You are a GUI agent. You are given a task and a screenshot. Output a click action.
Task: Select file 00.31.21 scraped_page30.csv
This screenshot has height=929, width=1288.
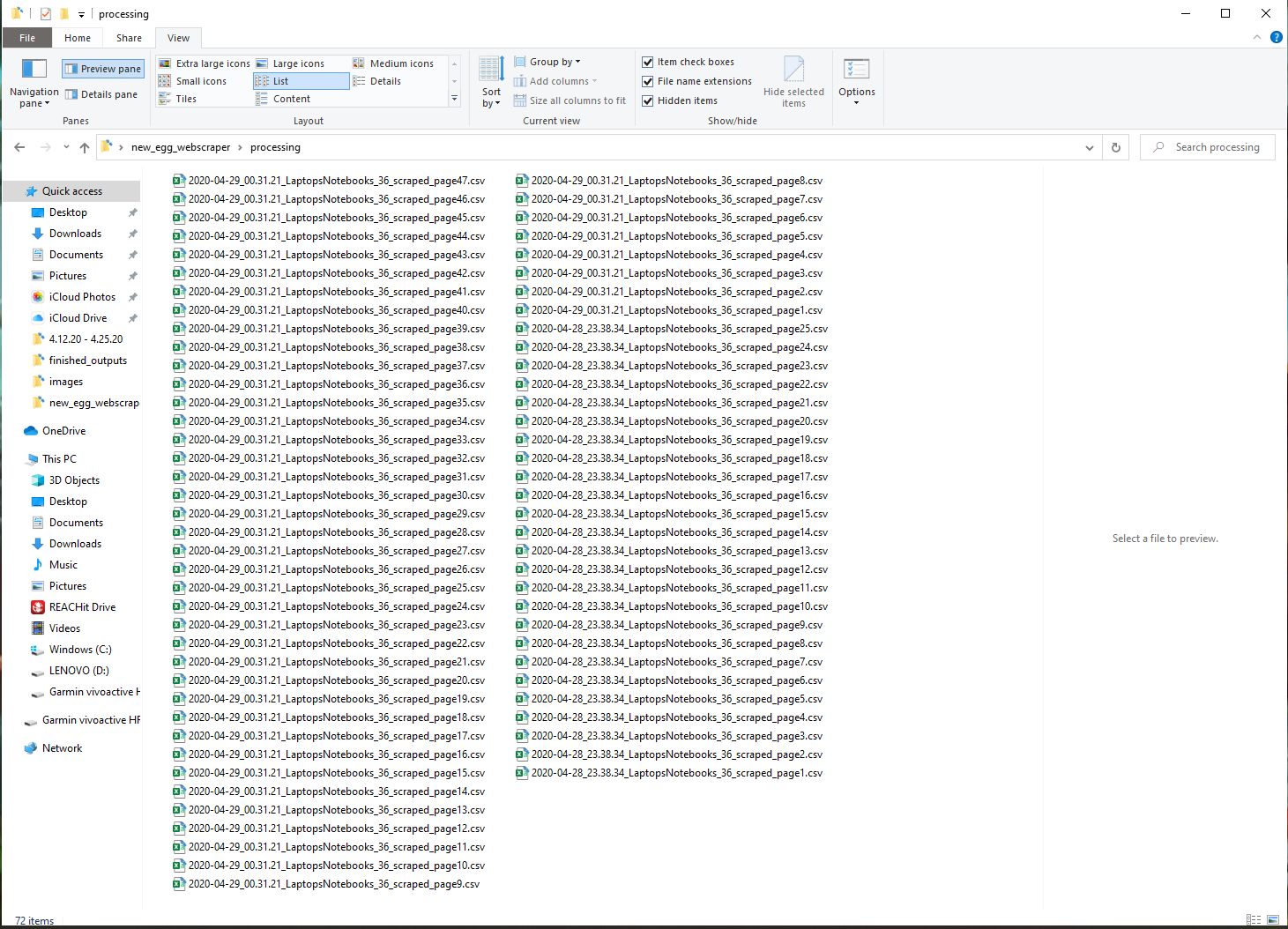click(329, 495)
